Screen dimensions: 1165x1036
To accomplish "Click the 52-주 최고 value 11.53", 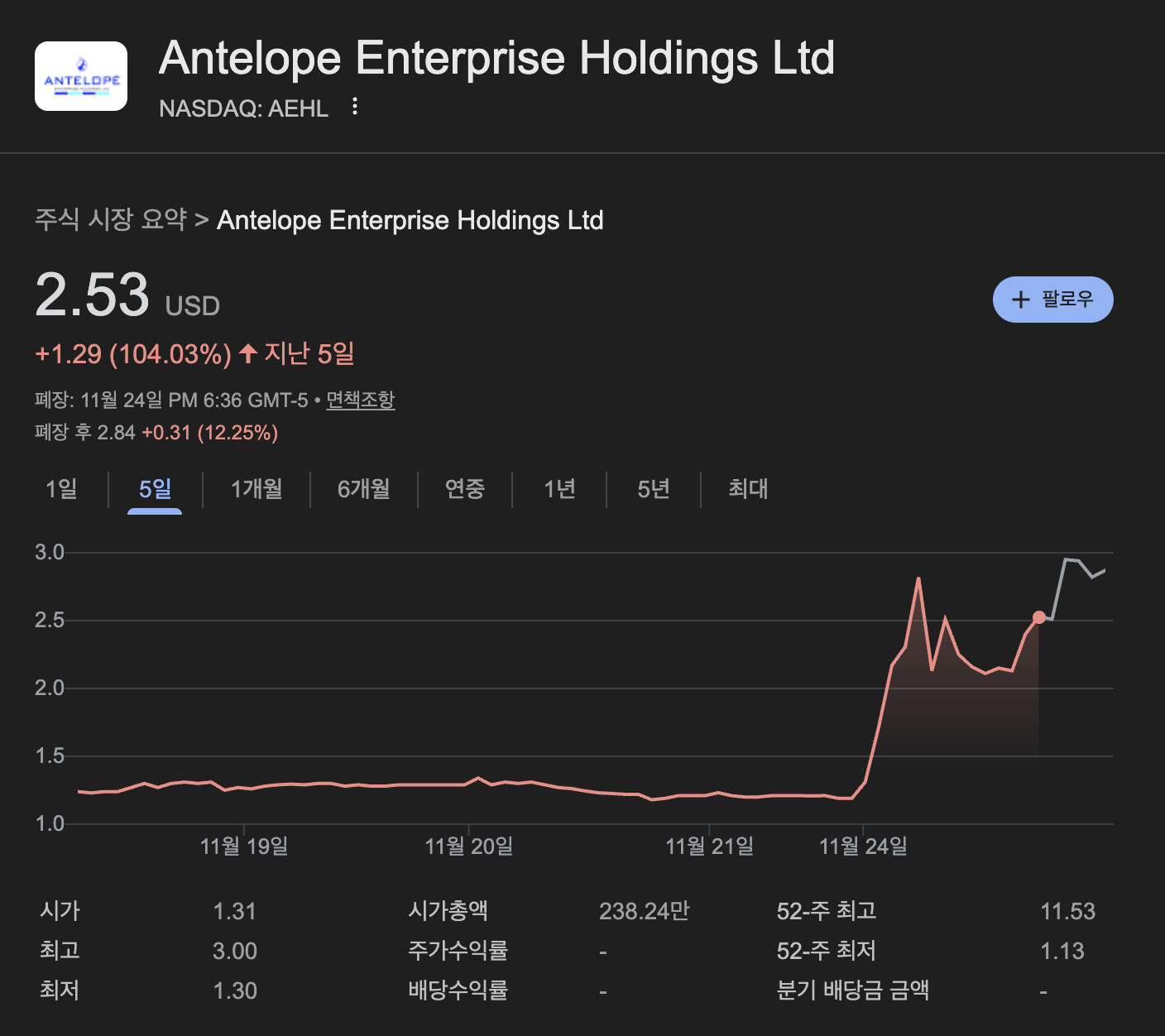I will [x=1067, y=912].
